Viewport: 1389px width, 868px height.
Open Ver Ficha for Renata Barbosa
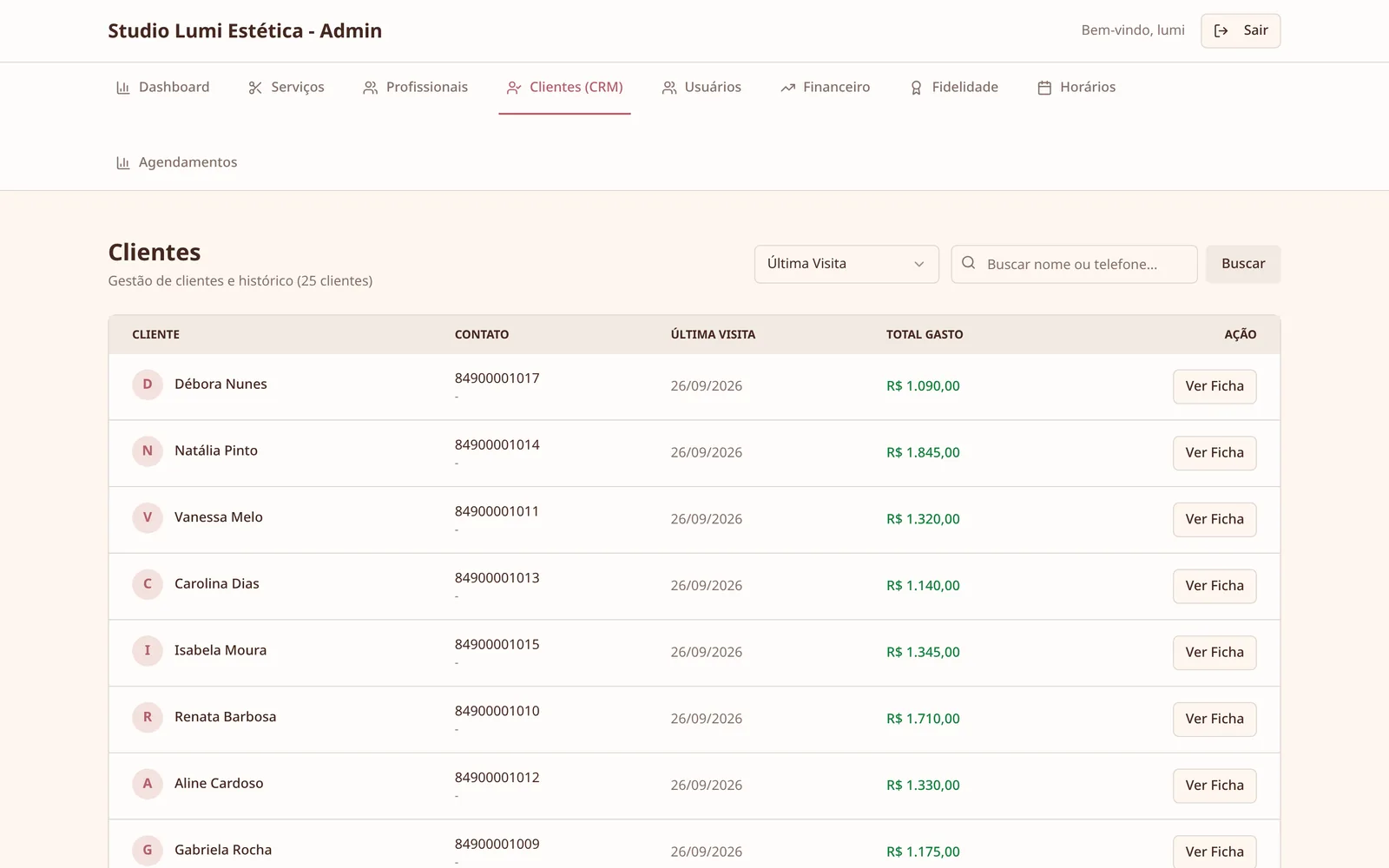(x=1215, y=719)
